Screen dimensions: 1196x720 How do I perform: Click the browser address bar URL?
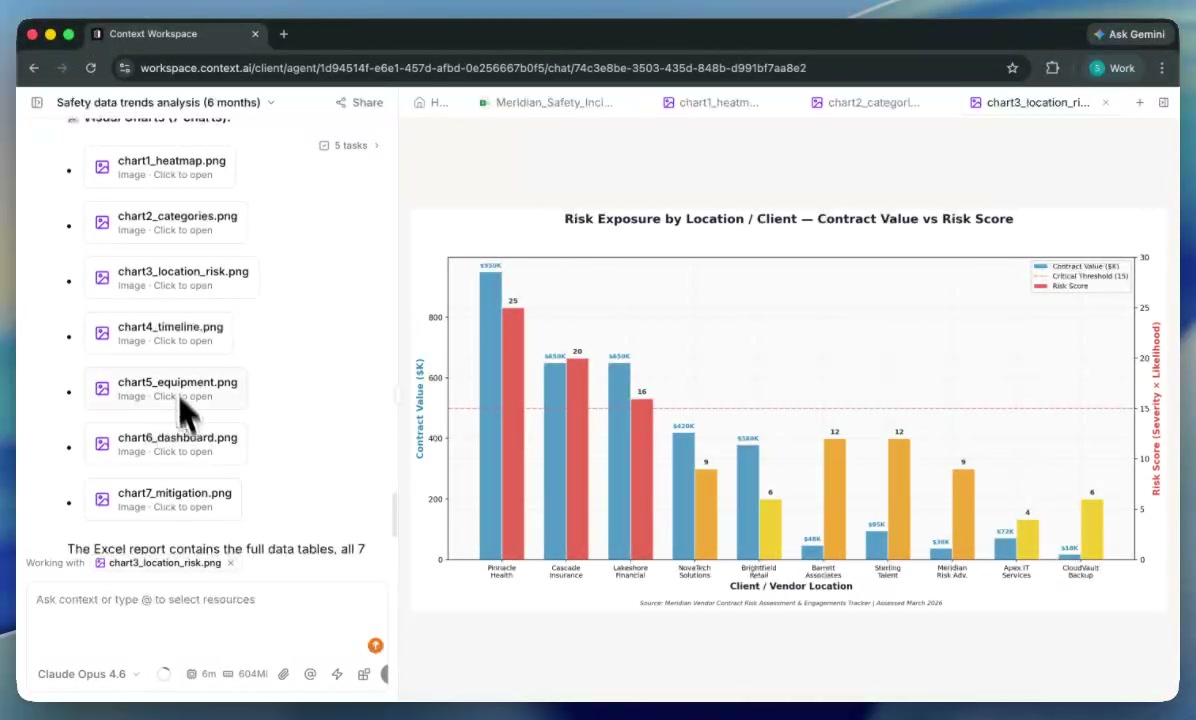(473, 68)
